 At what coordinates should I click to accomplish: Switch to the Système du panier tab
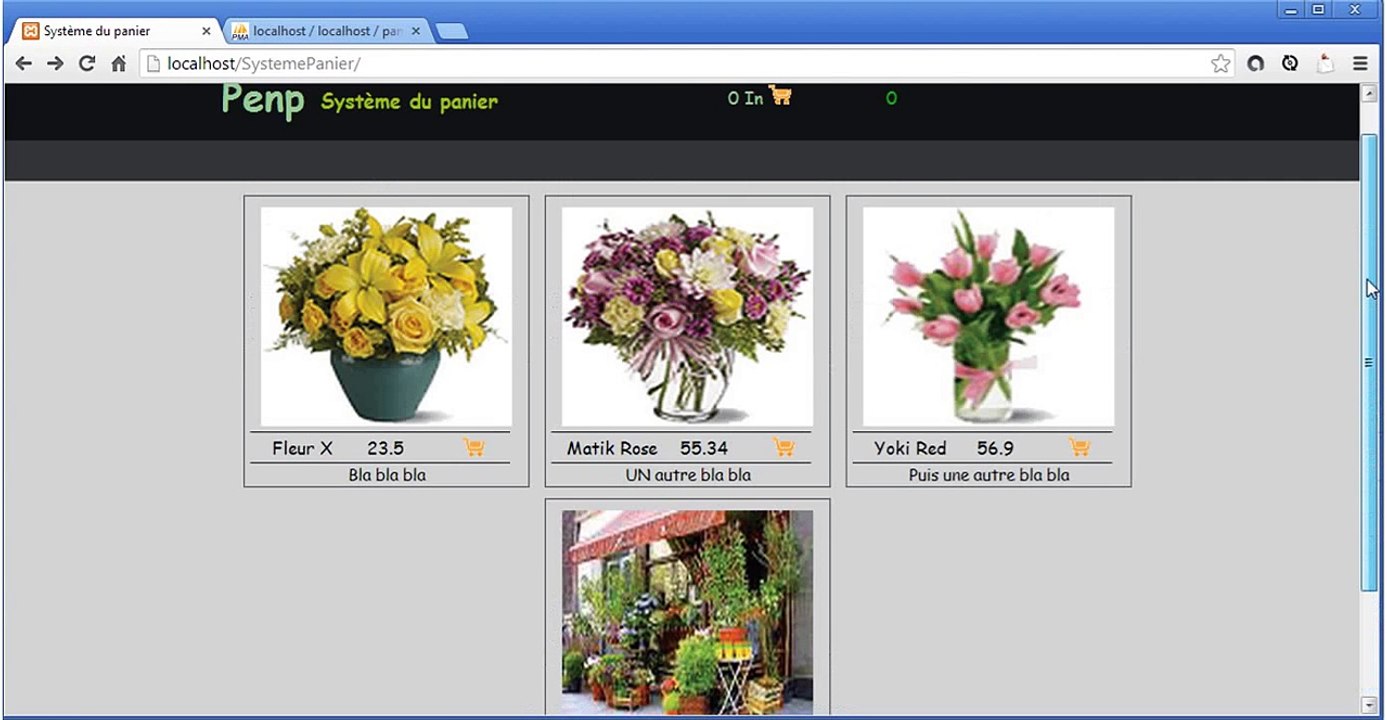pos(113,31)
